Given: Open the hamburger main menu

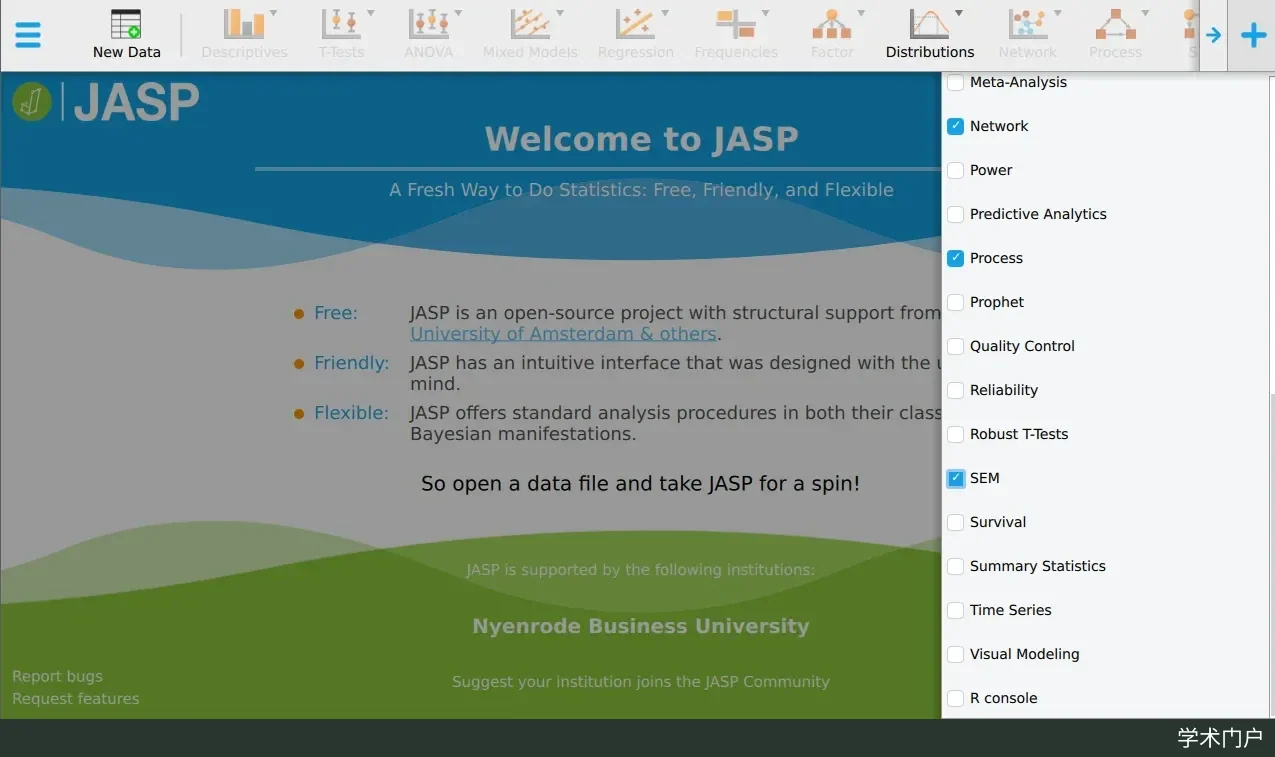Looking at the screenshot, I should 28,35.
